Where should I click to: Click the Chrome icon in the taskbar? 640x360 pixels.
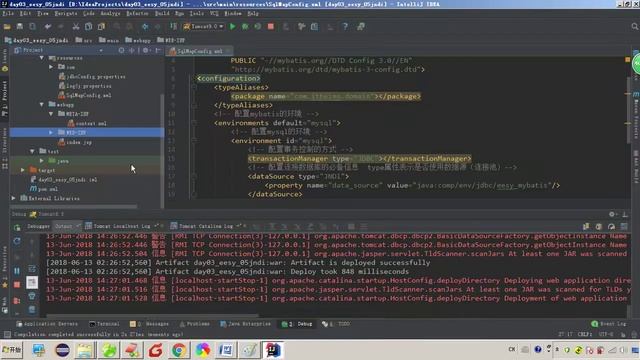click(x=179, y=350)
